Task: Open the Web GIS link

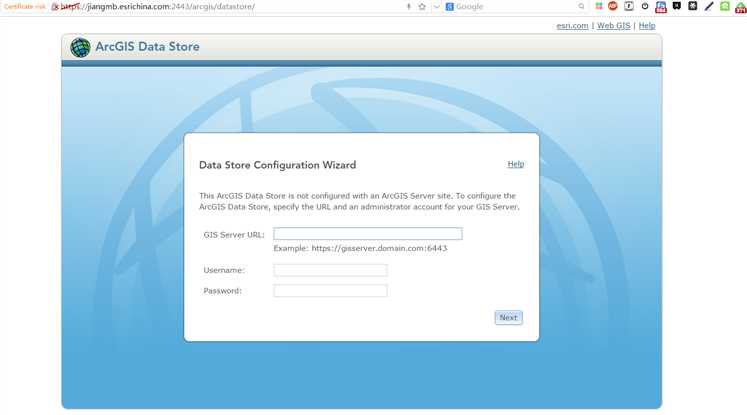Action: (x=614, y=26)
